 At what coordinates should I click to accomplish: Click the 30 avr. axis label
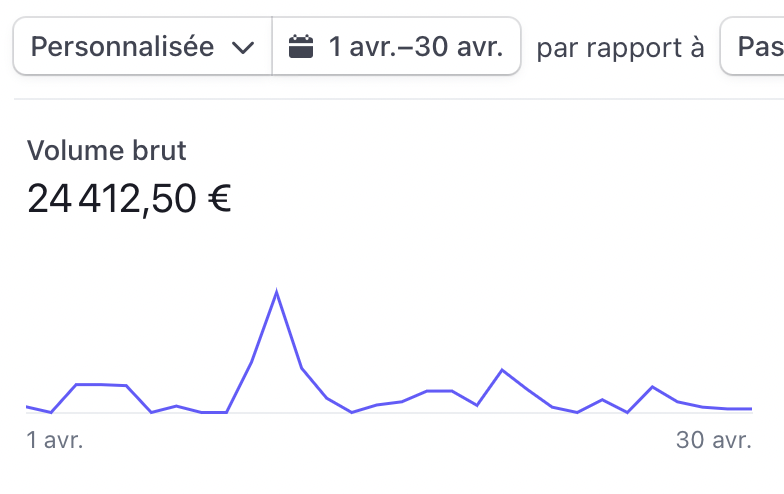pyautogui.click(x=714, y=440)
